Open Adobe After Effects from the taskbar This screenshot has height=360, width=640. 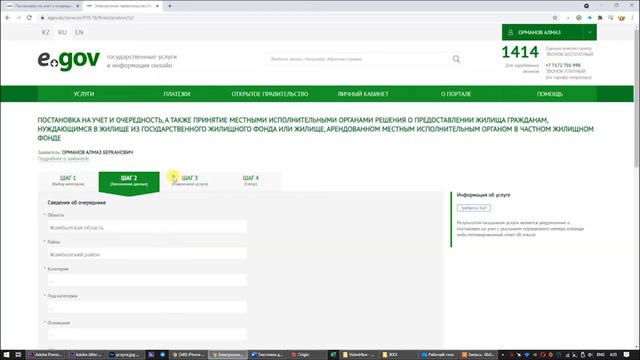pos(85,355)
